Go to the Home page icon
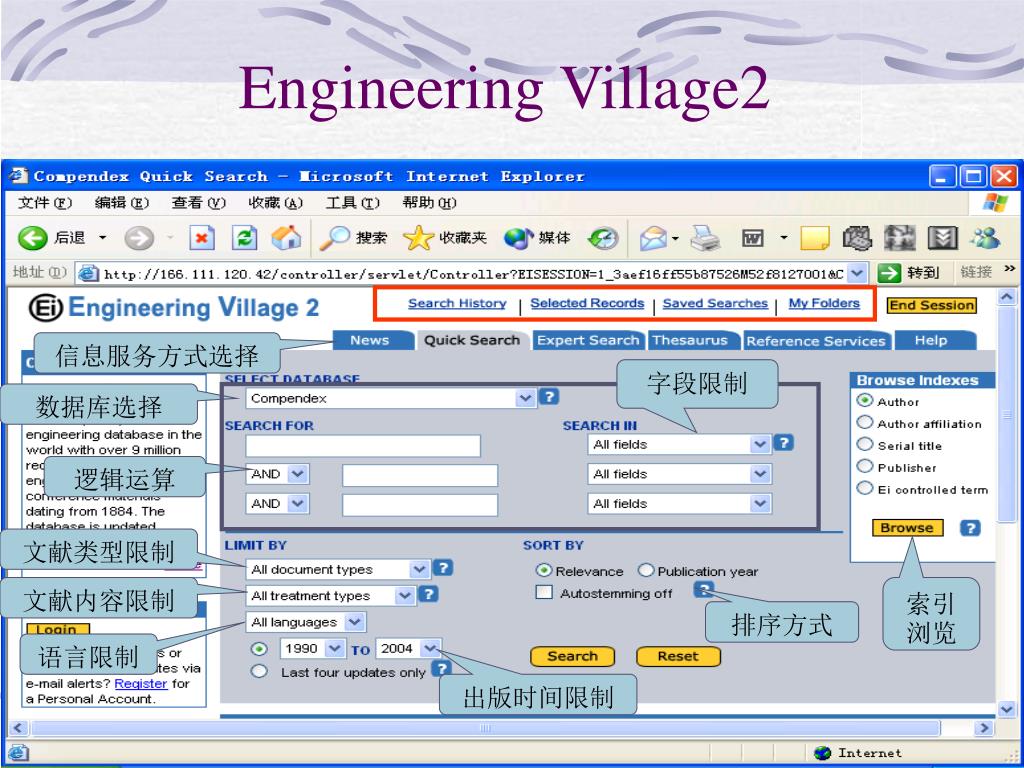Screen dimensions: 1024x768 pyautogui.click(x=286, y=238)
